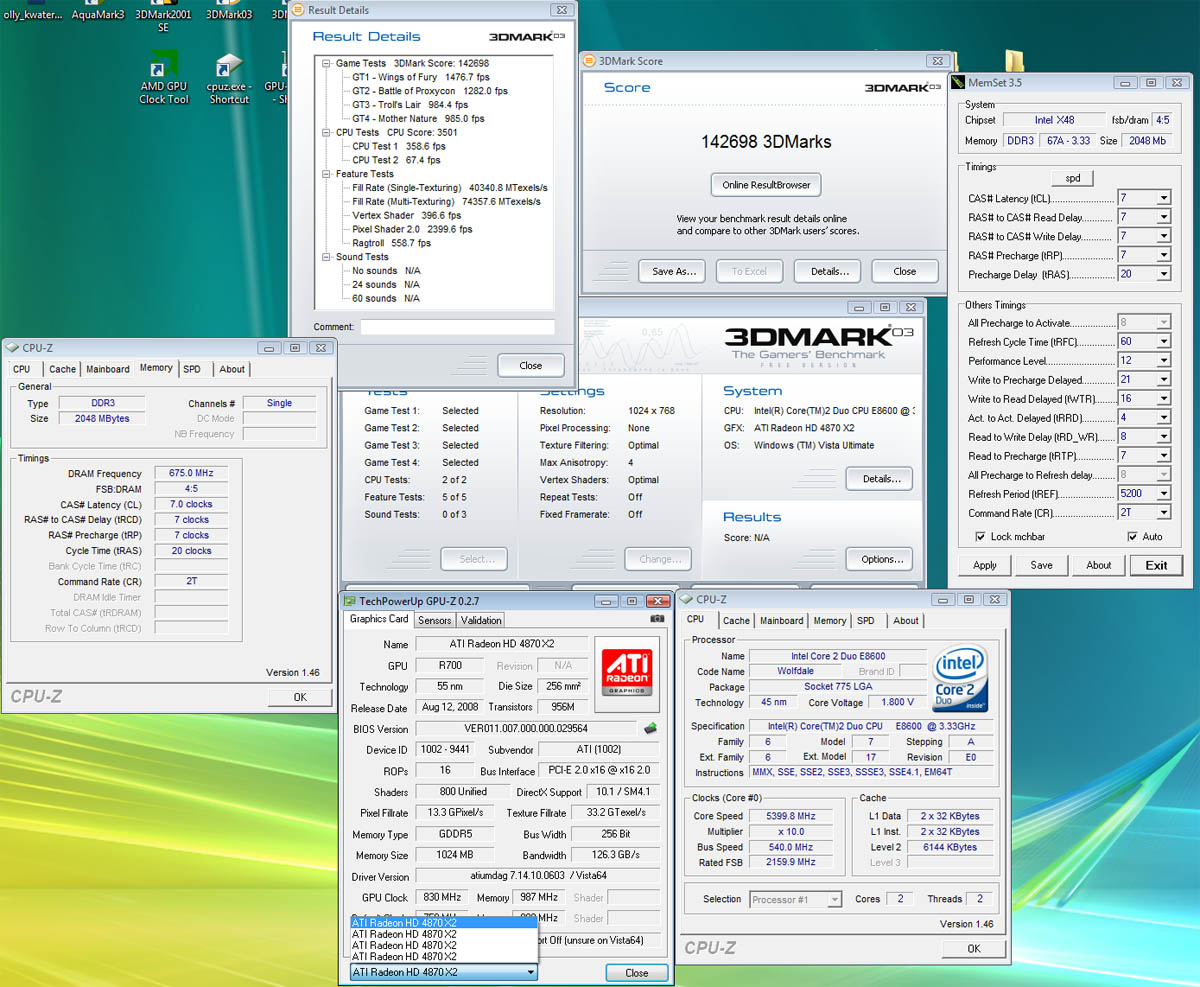Open the Precharge Delay (tRAS) dropdown
Viewport: 1200px width, 987px height.
pos(1163,275)
